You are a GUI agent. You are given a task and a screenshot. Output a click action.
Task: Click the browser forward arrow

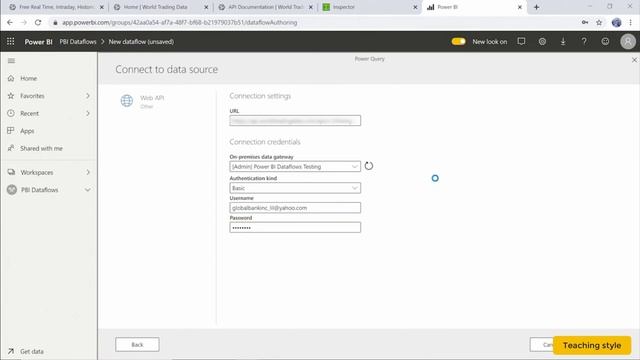pos(24,22)
